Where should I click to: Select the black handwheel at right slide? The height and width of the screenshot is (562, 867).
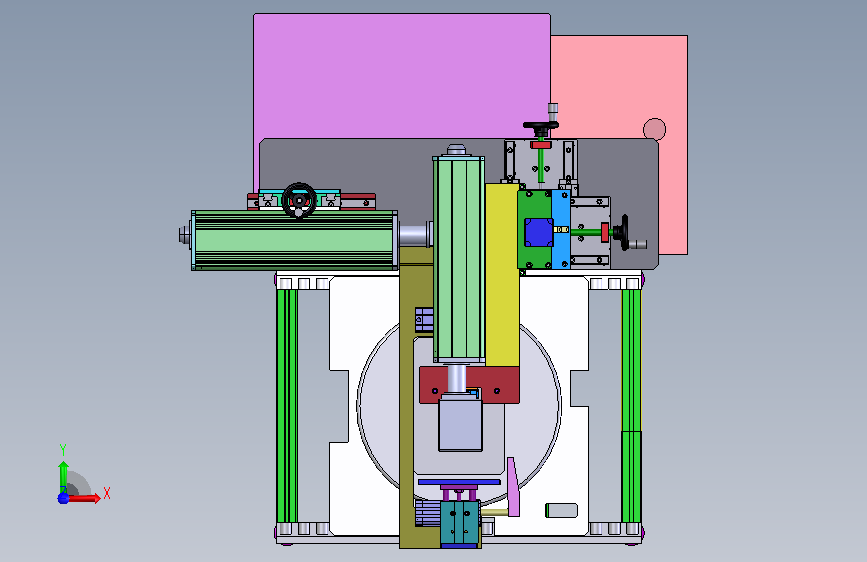(624, 232)
